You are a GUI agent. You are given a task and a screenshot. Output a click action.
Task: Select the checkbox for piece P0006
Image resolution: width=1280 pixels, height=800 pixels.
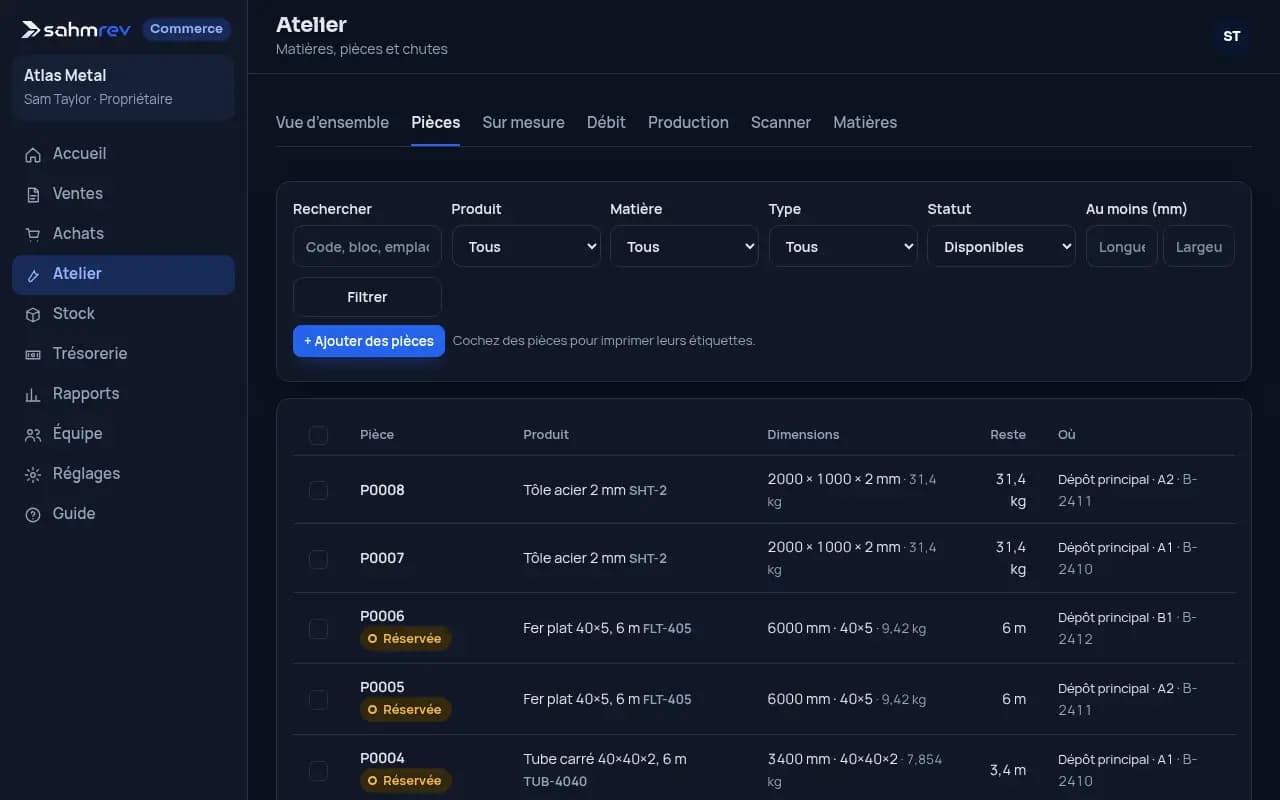point(318,628)
